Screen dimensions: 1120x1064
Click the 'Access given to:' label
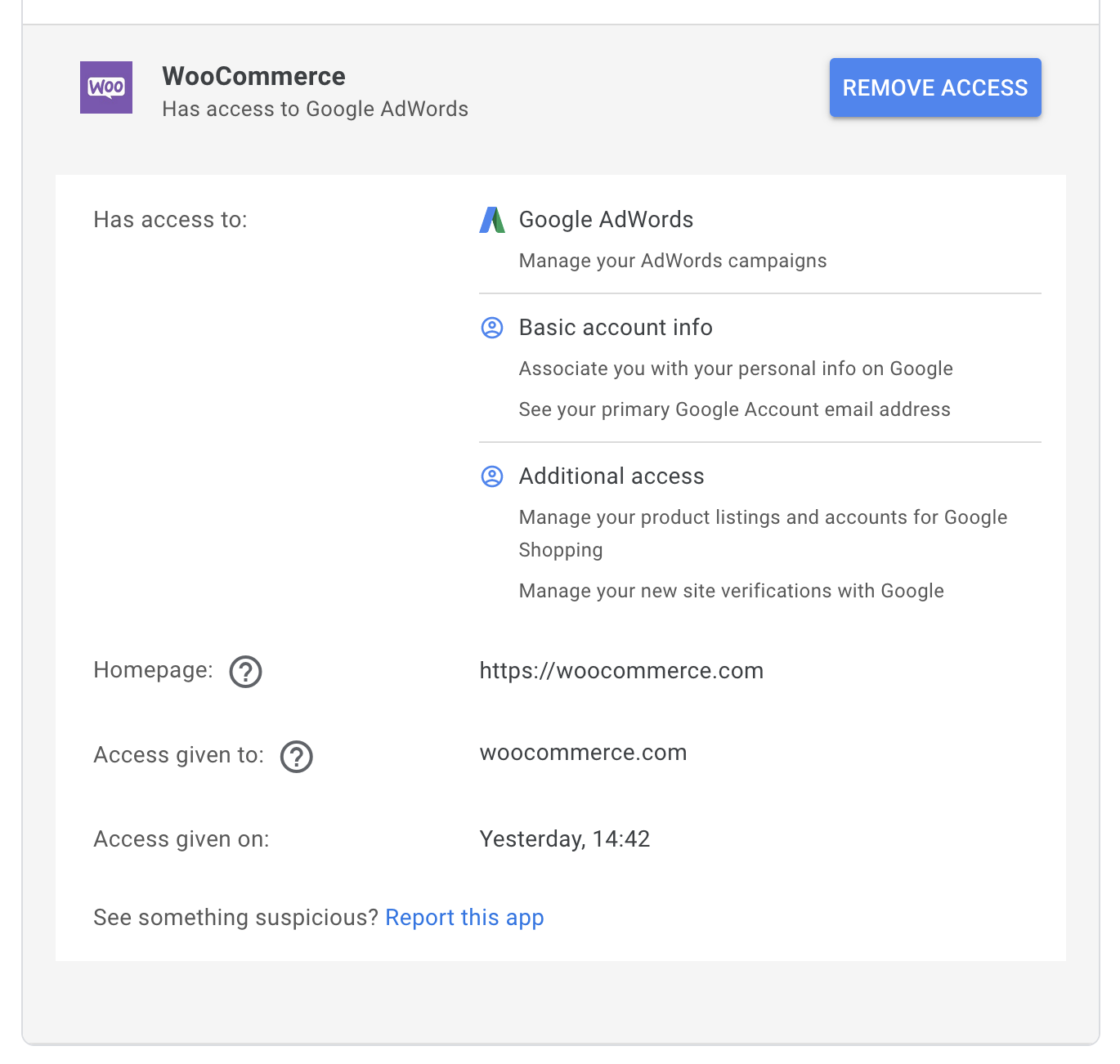[179, 755]
